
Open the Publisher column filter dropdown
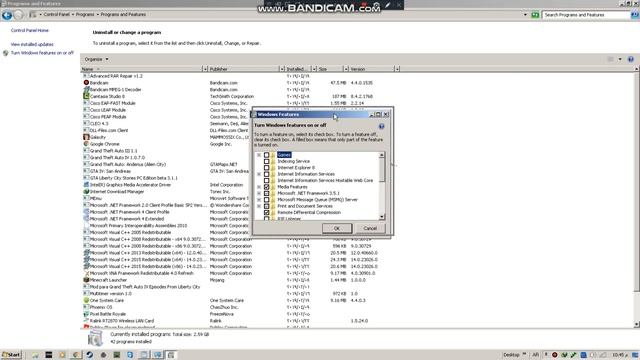282,69
